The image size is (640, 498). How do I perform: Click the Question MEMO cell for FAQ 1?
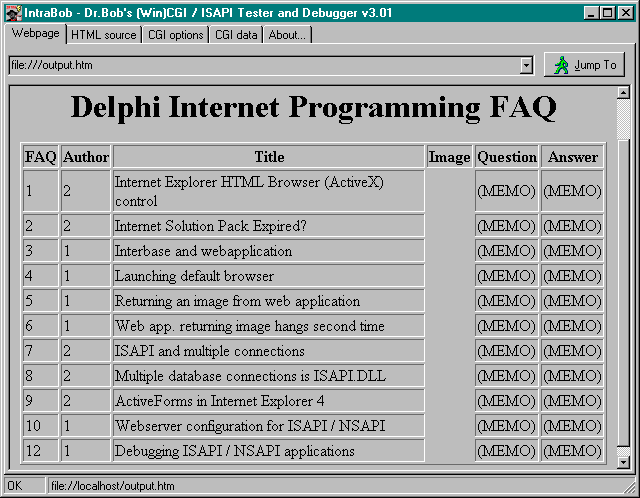tap(506, 191)
